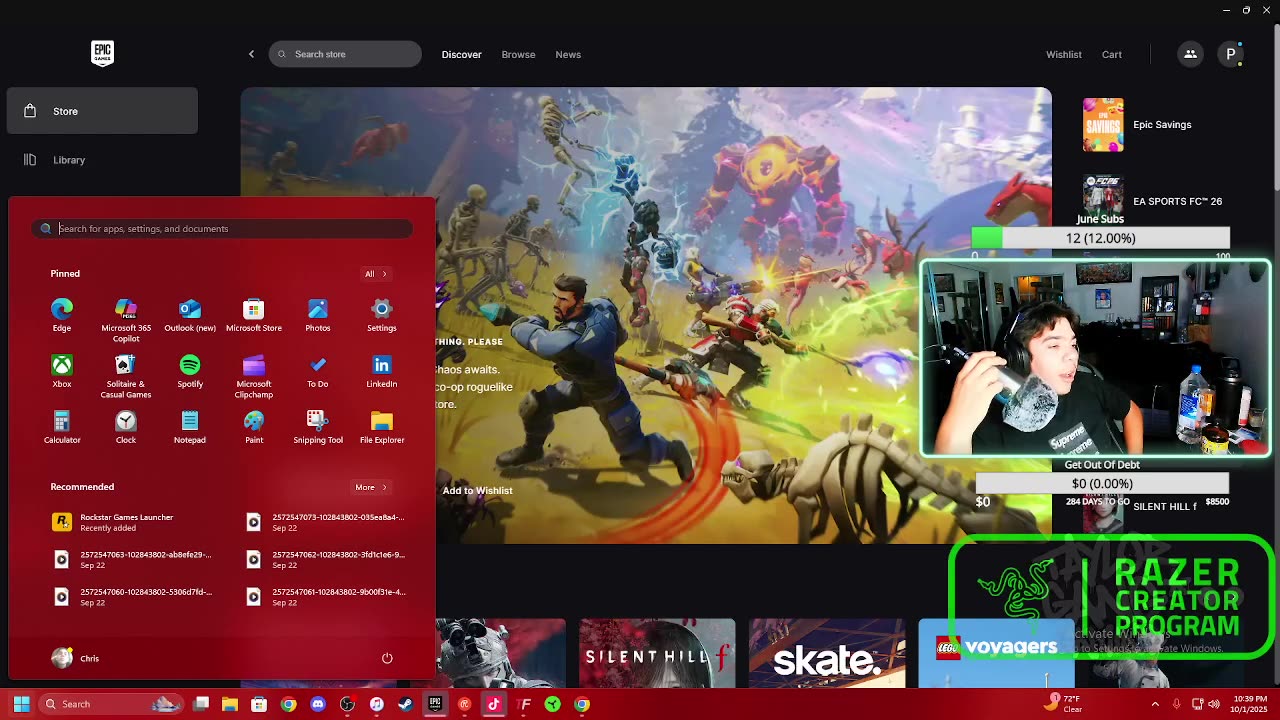
Task: Open Notepad from pinned apps
Action: pyautogui.click(x=190, y=426)
